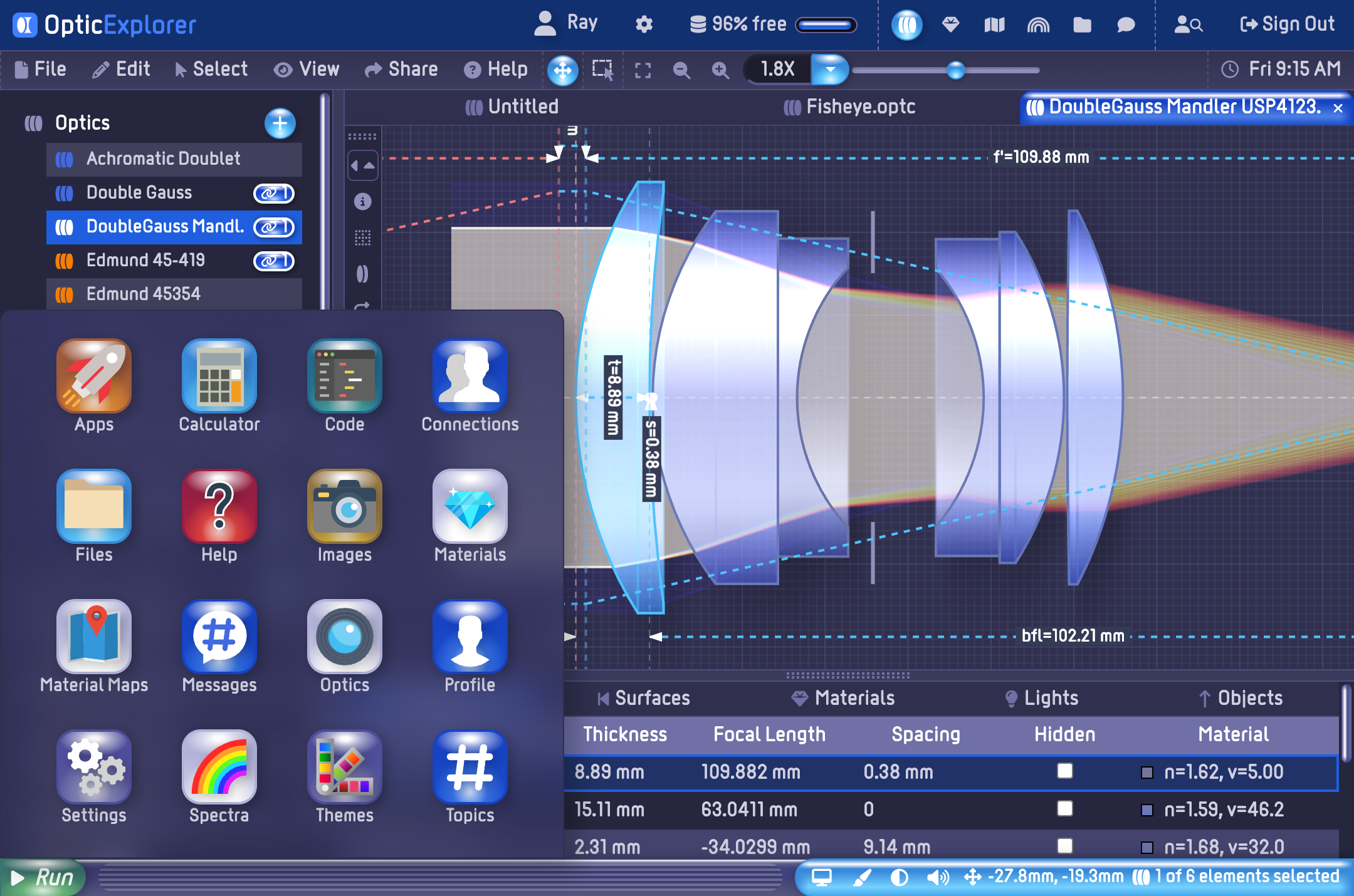Open the 1.8X zoom dropdown arrow
Screen dimensions: 1354x896
coord(829,70)
